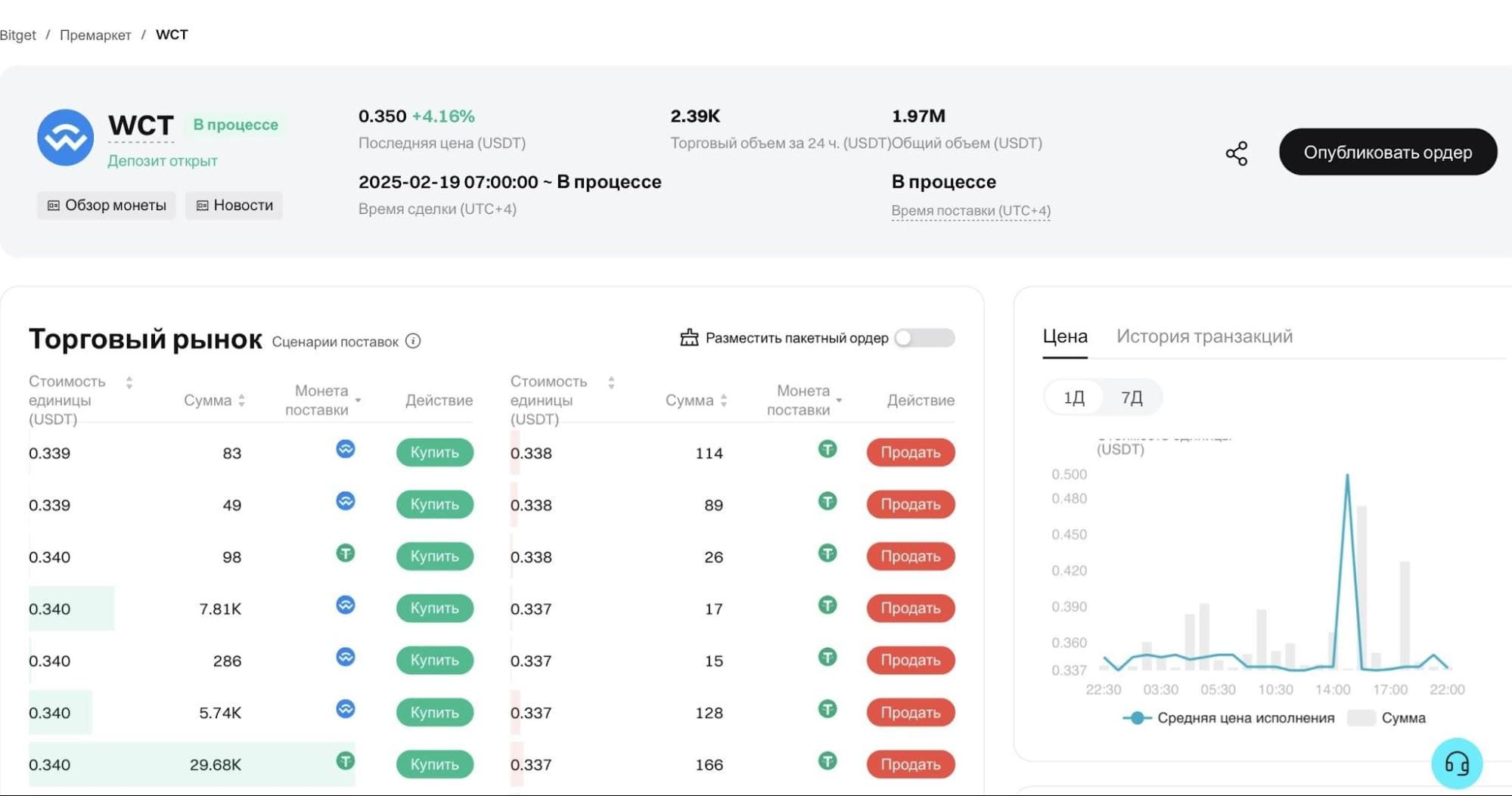Screen dimensions: 1512x796
Task: Click Продать in the 17 amount row
Action: tap(911, 608)
